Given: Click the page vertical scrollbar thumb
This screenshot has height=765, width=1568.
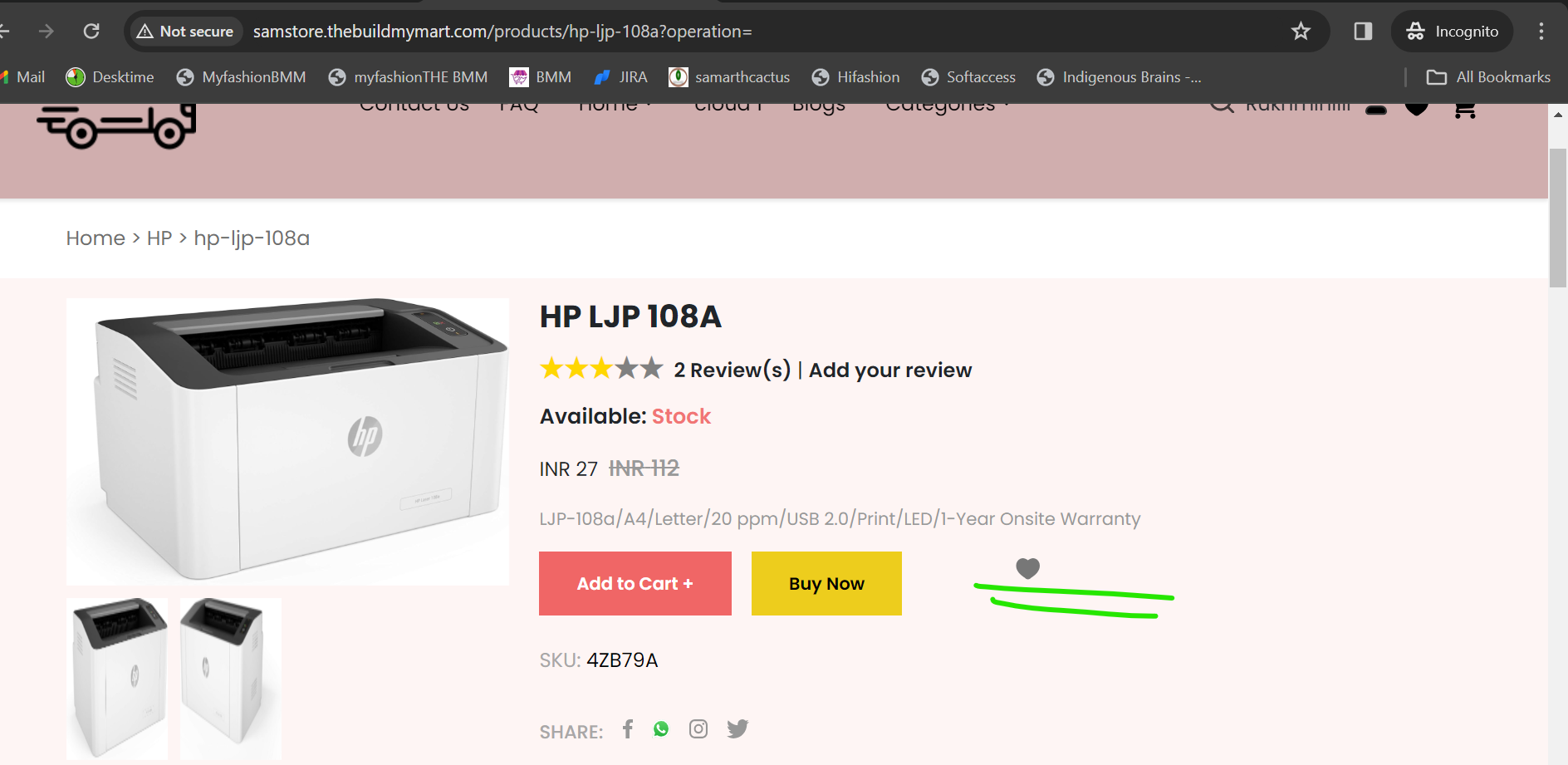Looking at the screenshot, I should tap(1558, 218).
